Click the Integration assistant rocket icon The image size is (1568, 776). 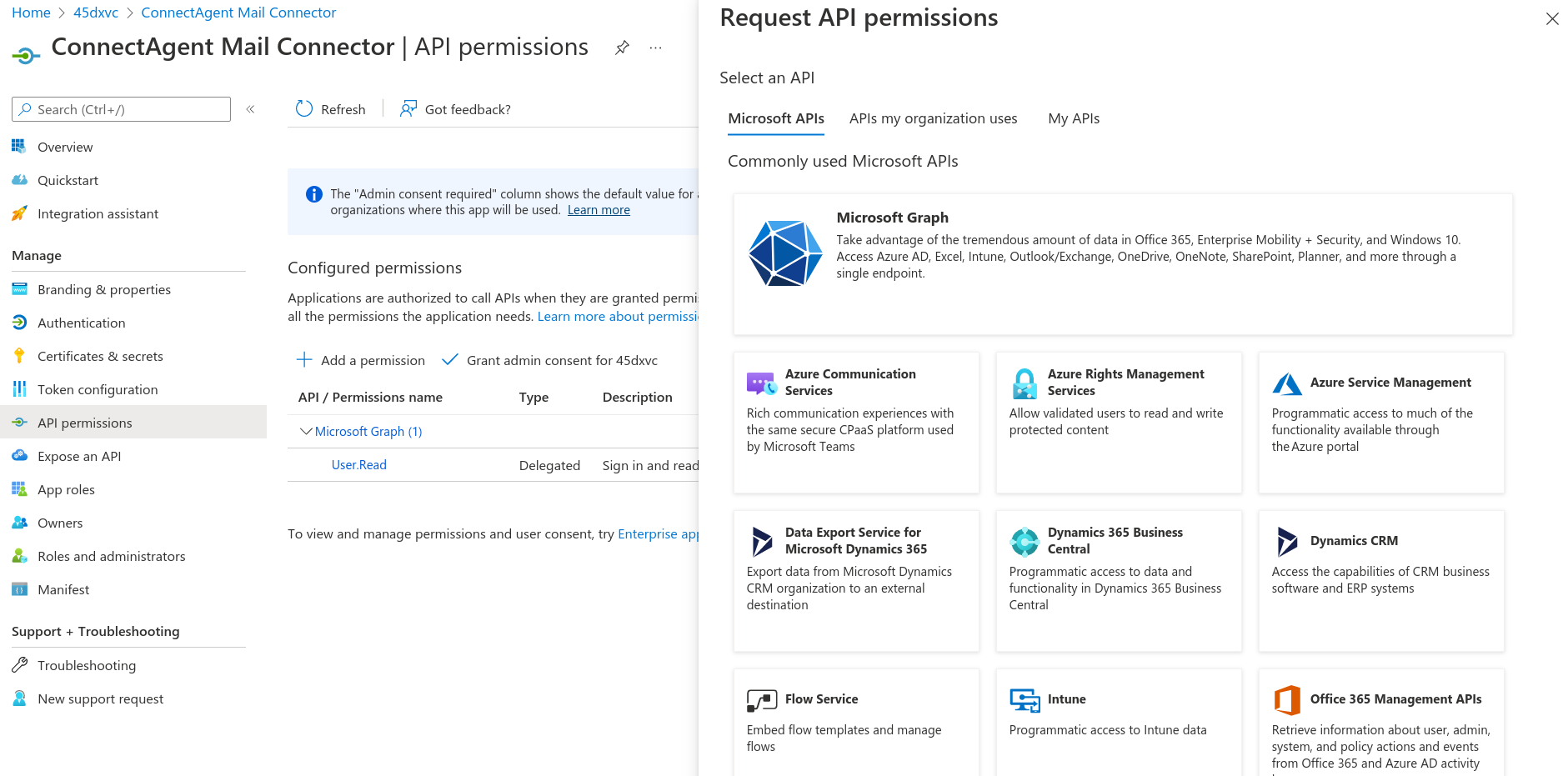[19, 213]
